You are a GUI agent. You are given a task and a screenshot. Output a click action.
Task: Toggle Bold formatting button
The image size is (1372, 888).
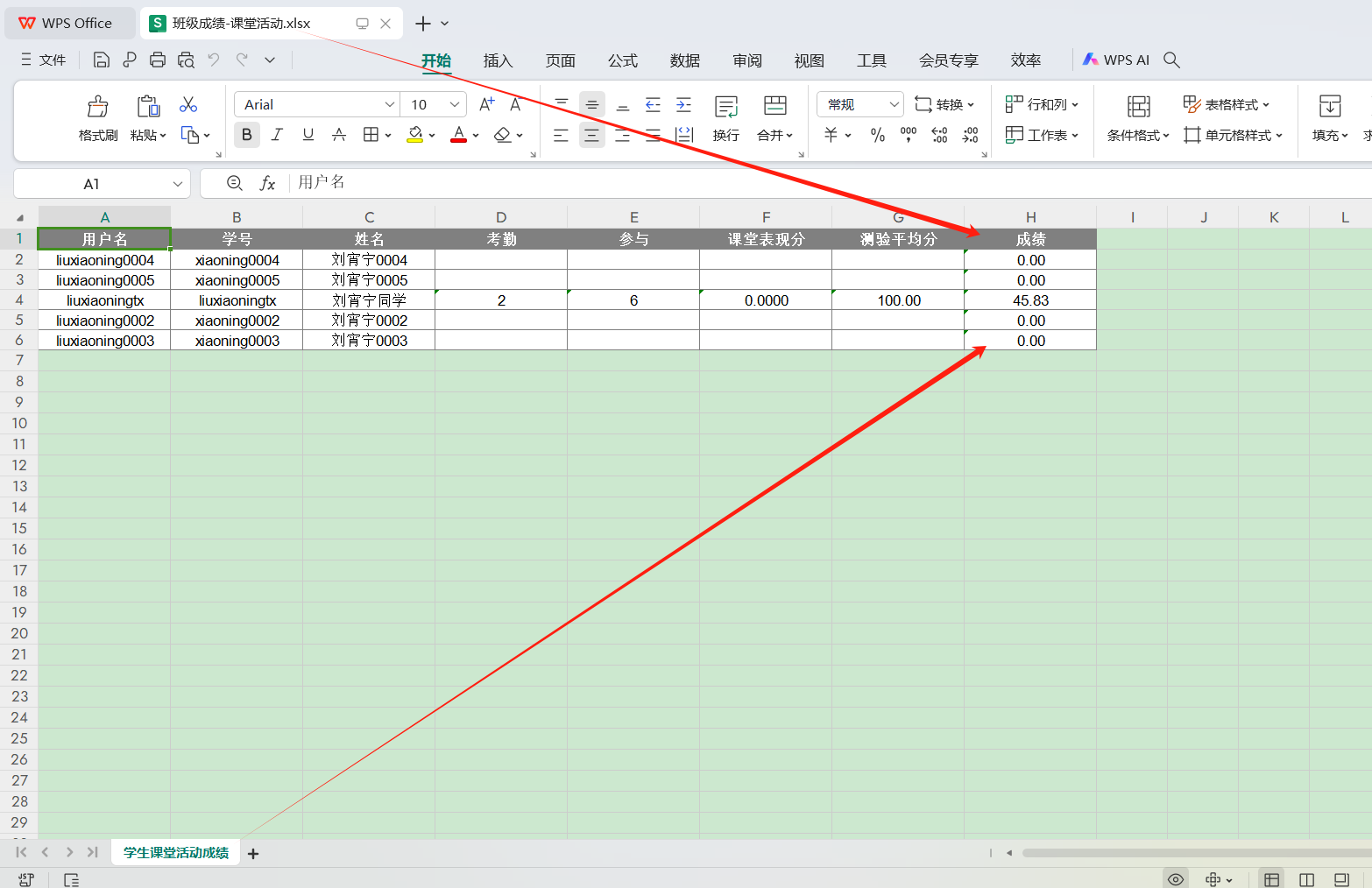coord(246,135)
